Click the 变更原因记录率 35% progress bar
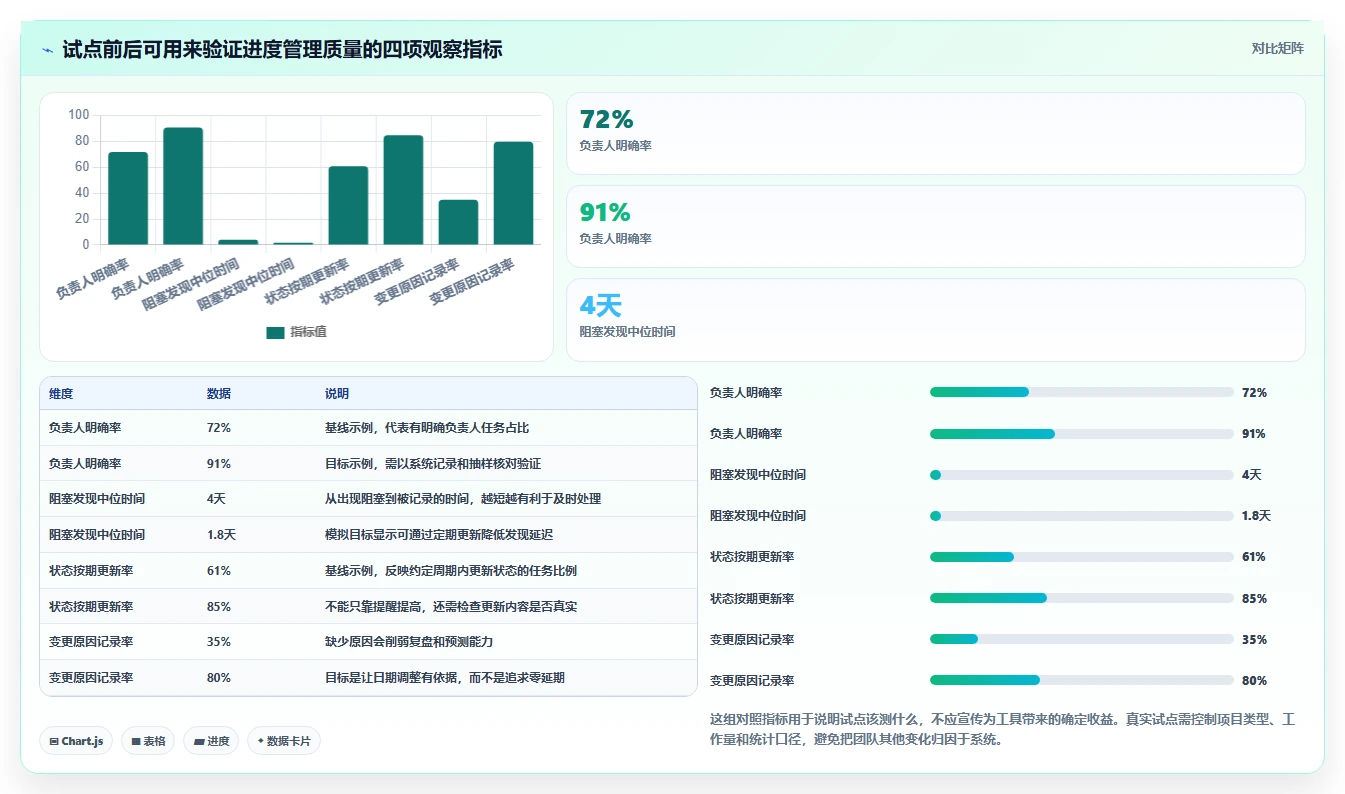This screenshot has height=794, width=1345. click(x=1081, y=639)
